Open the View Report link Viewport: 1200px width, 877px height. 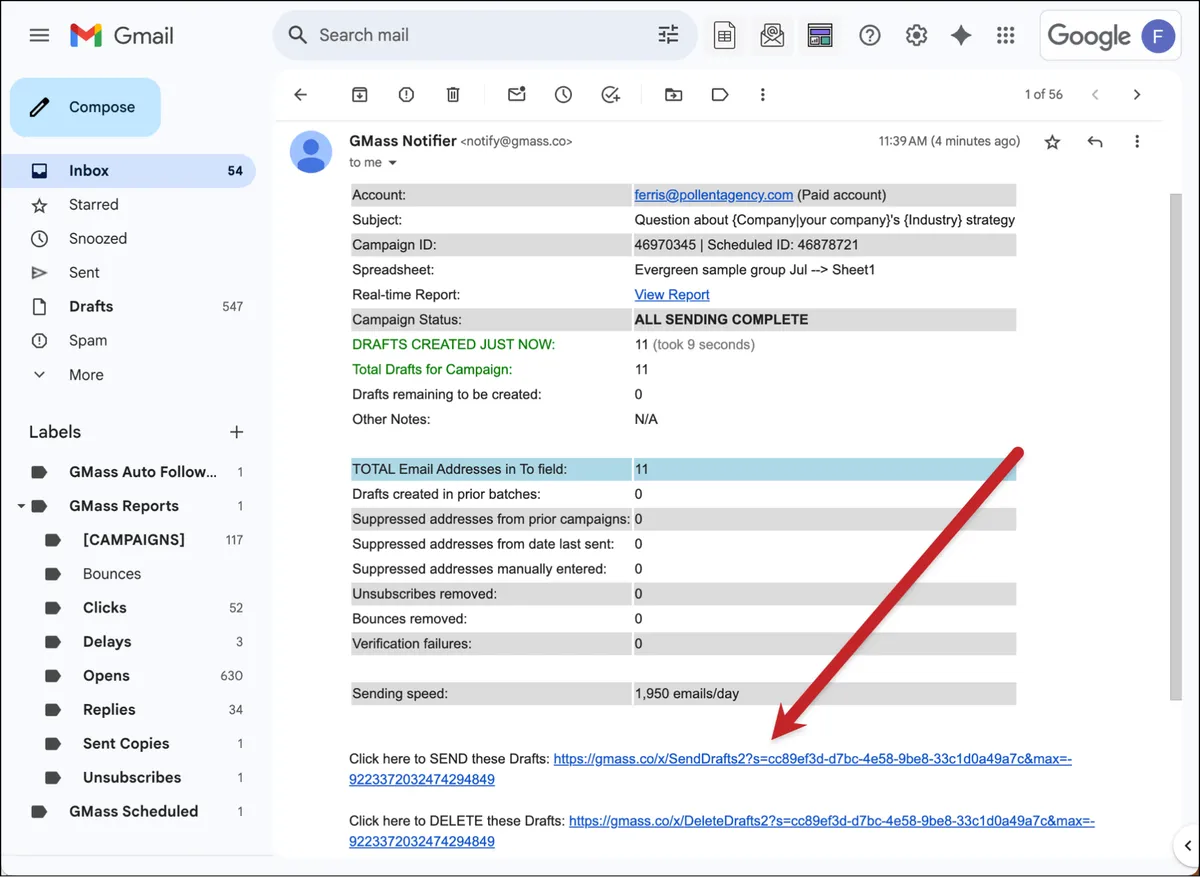tap(672, 295)
